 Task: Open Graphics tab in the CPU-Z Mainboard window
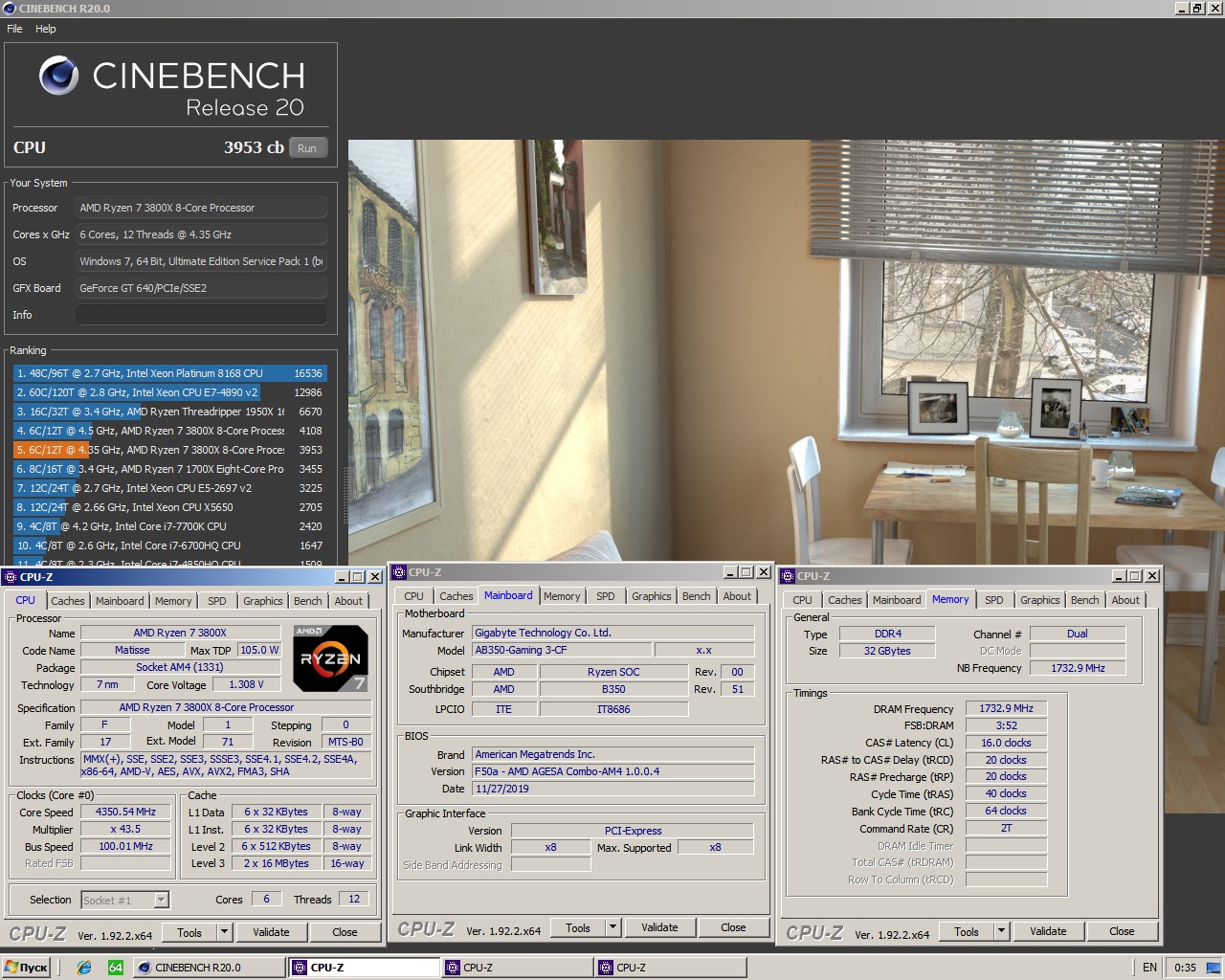(x=652, y=596)
